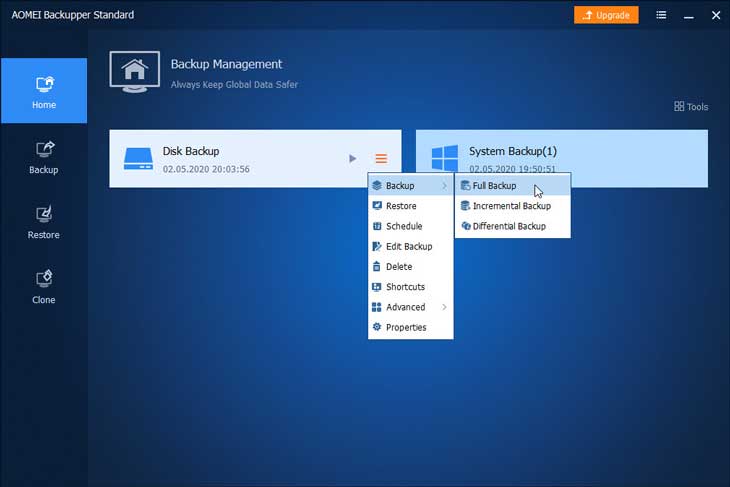730x487 pixels.
Task: Click the Disk Backup drive icon
Action: [138, 159]
